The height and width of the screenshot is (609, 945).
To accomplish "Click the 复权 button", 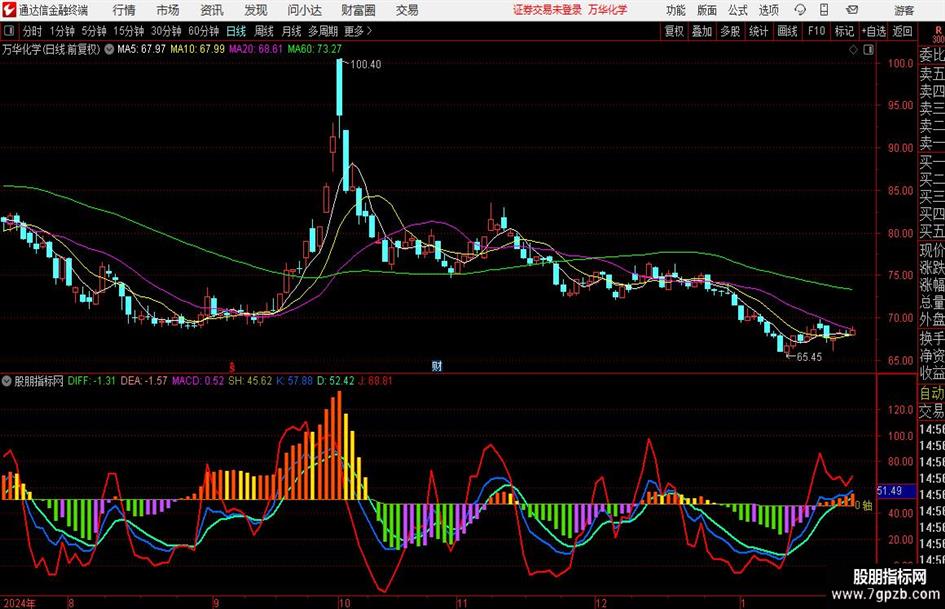I will click(x=674, y=31).
